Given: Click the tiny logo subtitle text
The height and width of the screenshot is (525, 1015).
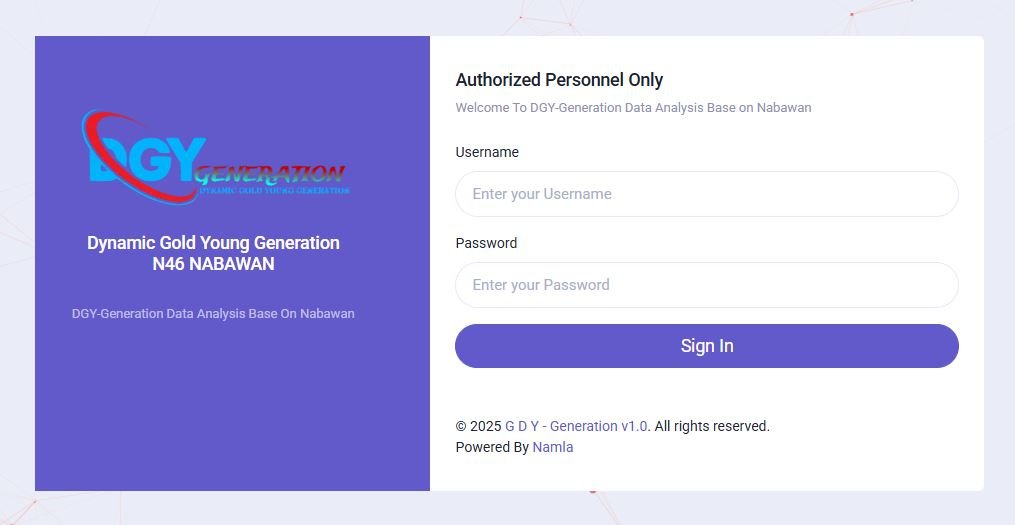Looking at the screenshot, I should [274, 189].
